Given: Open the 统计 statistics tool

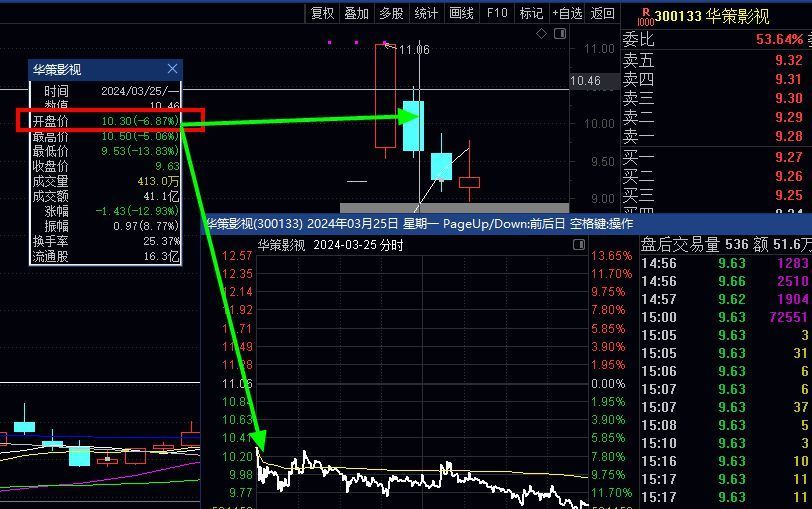Looking at the screenshot, I should coord(426,13).
